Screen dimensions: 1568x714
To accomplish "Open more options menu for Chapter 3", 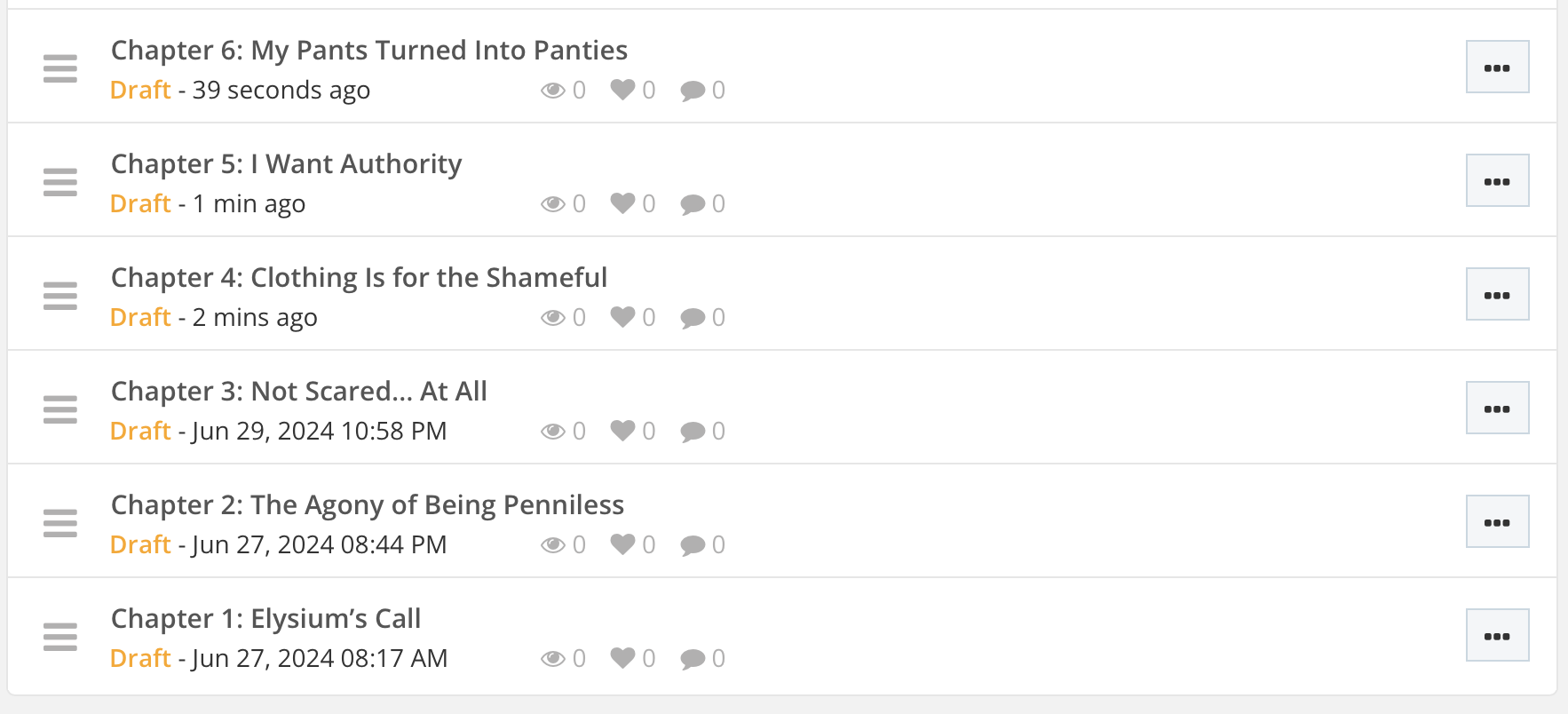I will [1497, 409].
